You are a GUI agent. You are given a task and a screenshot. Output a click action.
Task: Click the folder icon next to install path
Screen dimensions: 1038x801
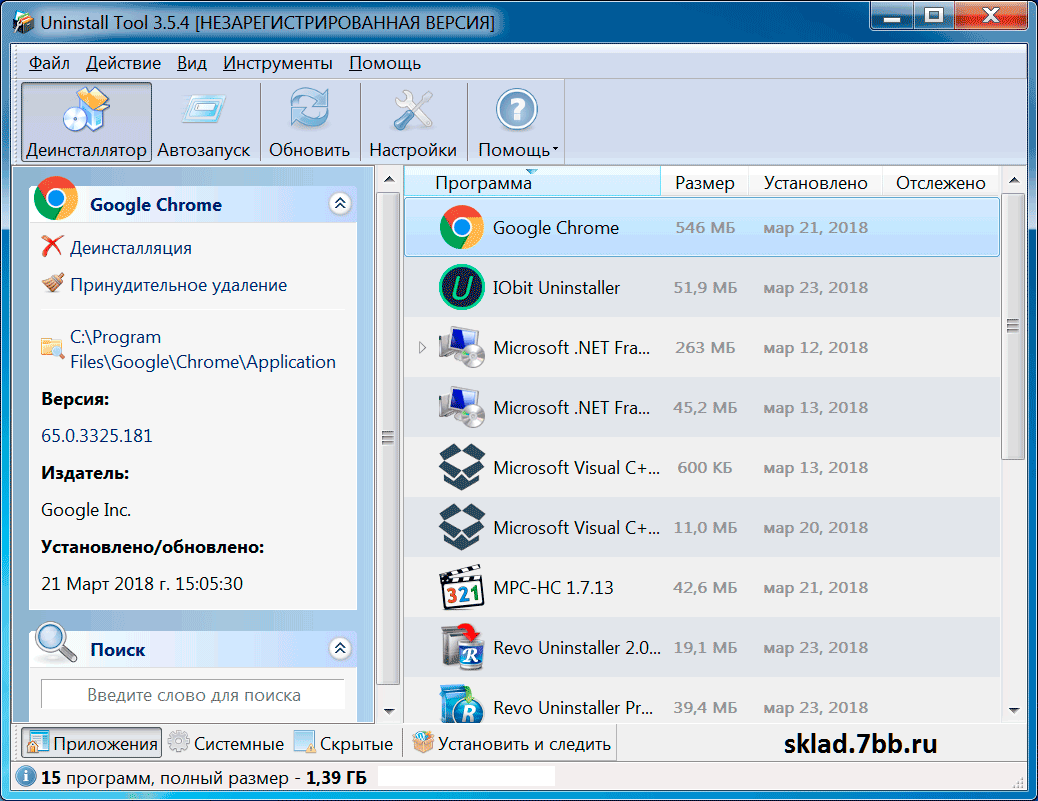pyautogui.click(x=52, y=347)
